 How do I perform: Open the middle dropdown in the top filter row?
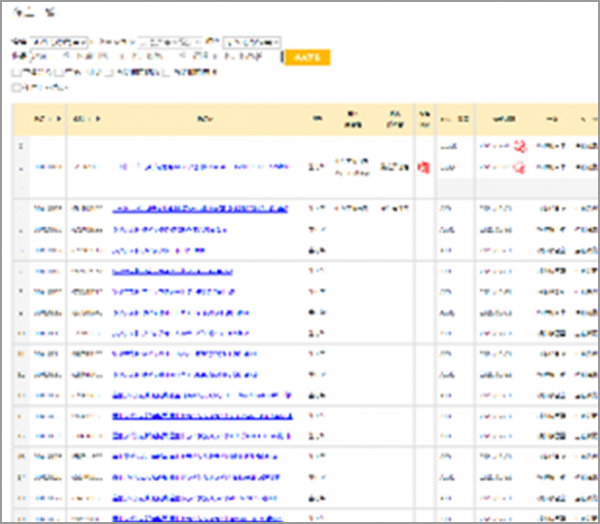pyautogui.click(x=170, y=42)
